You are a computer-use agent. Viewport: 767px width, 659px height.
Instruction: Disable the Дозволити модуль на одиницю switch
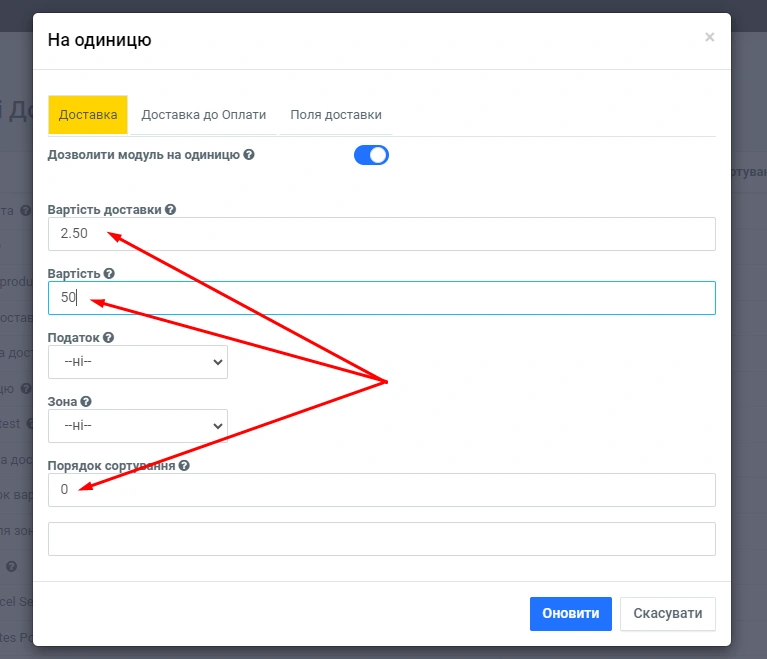[x=371, y=155]
